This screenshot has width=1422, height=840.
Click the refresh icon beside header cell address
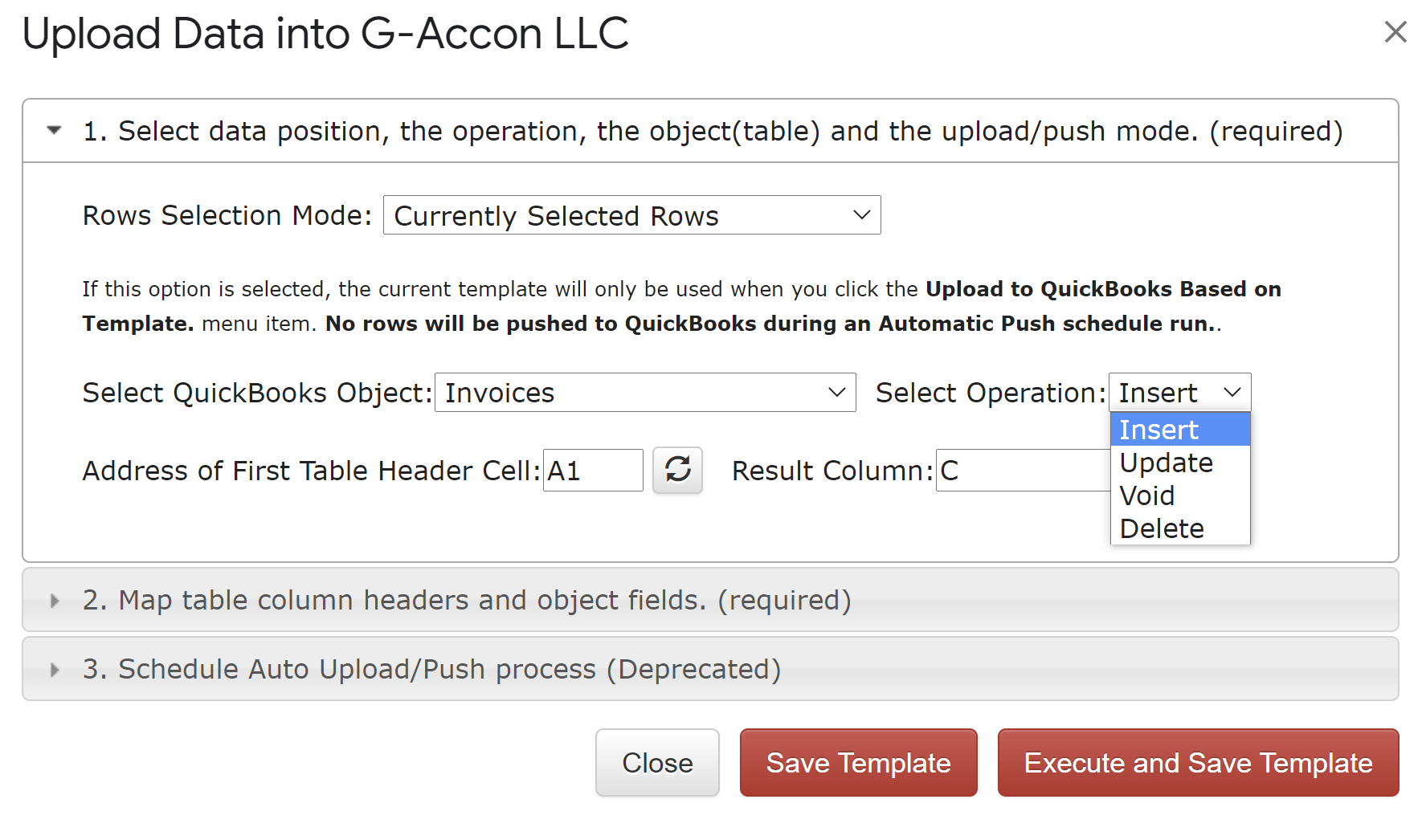pyautogui.click(x=677, y=471)
